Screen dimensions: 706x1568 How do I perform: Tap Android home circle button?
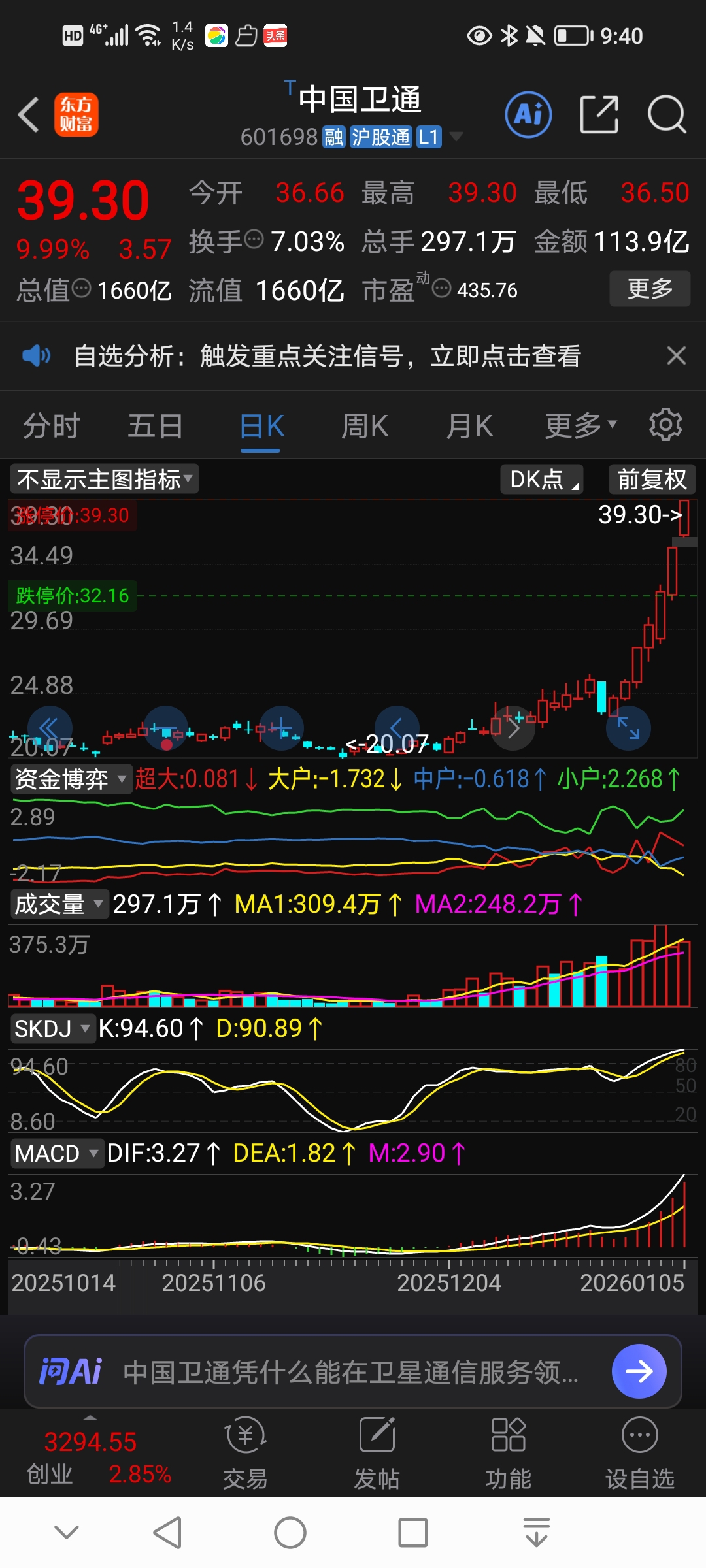point(290,1533)
